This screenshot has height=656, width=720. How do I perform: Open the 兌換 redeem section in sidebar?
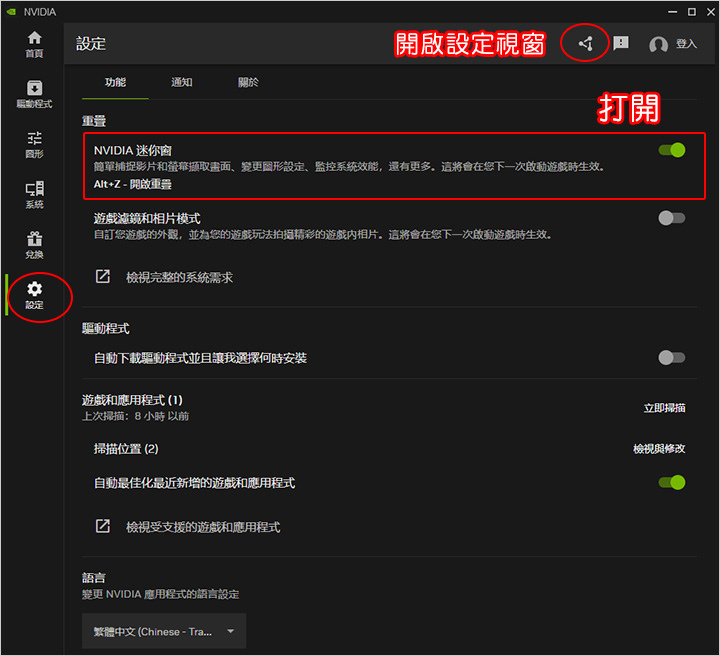(x=34, y=245)
